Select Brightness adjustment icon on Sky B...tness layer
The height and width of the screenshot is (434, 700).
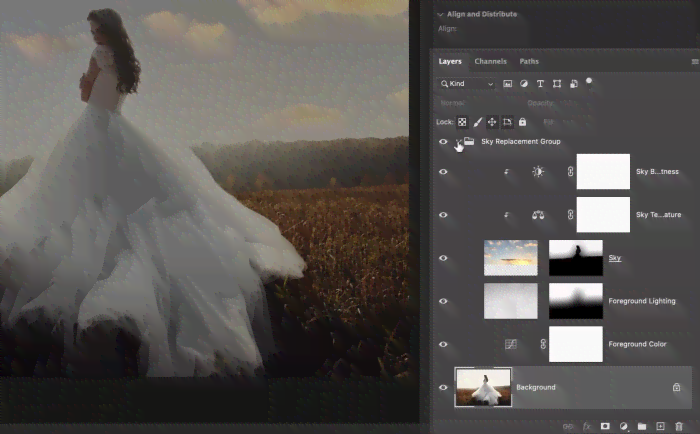click(x=538, y=171)
